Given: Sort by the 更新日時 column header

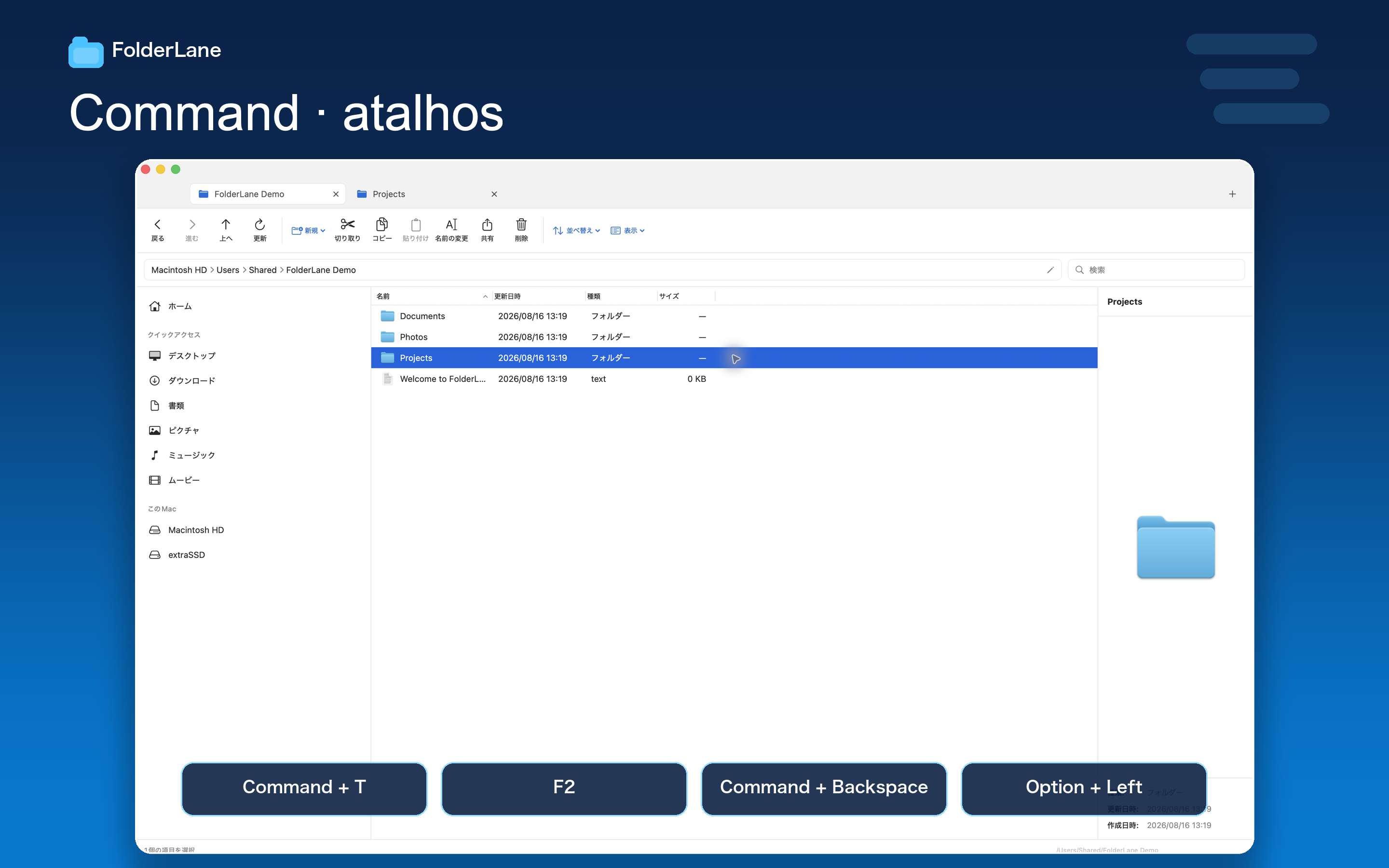Looking at the screenshot, I should click(x=538, y=296).
